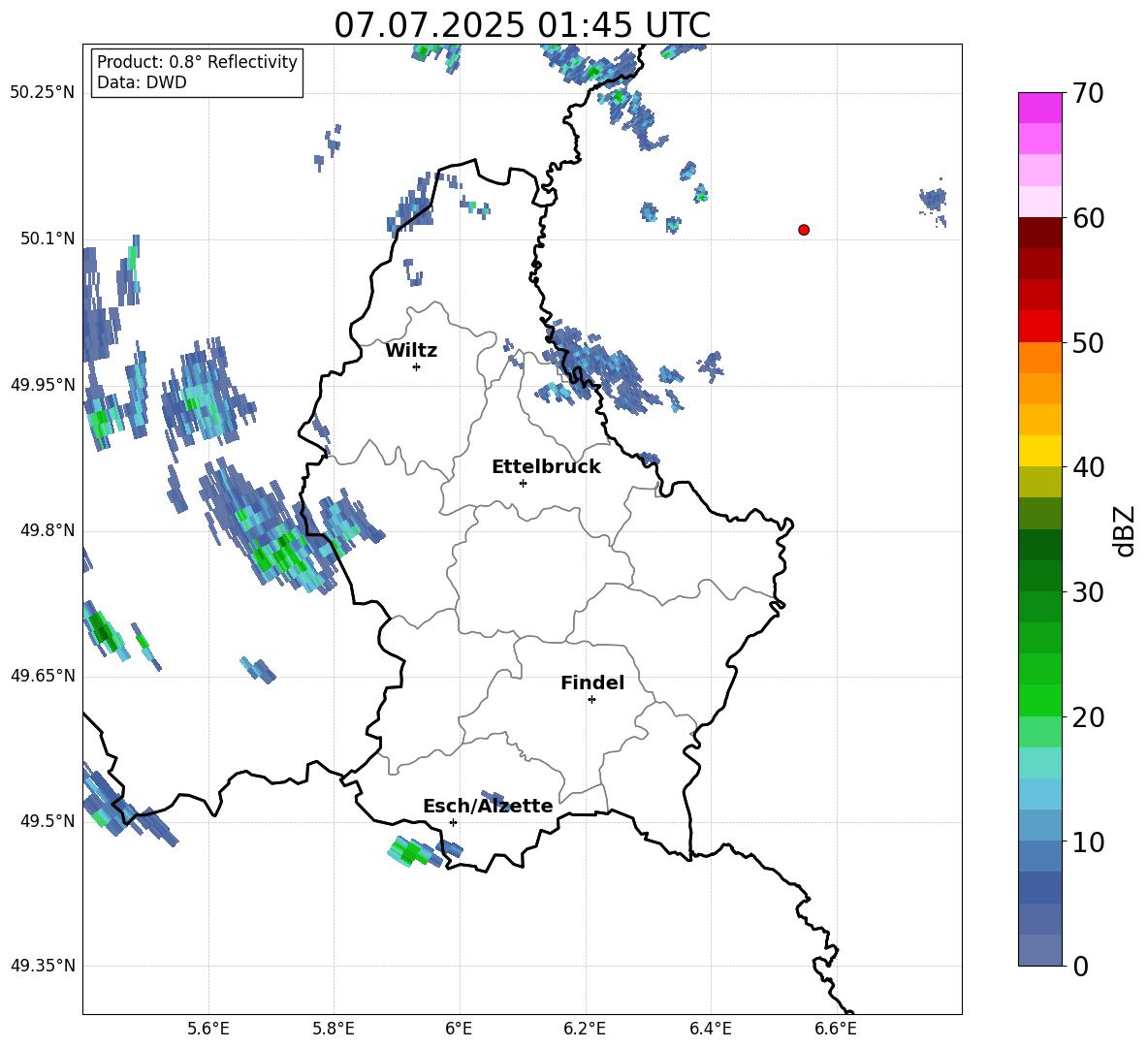This screenshot has width=1148, height=1048.
Task: Click the orange colorbar segment below 50
Action: point(1039,357)
